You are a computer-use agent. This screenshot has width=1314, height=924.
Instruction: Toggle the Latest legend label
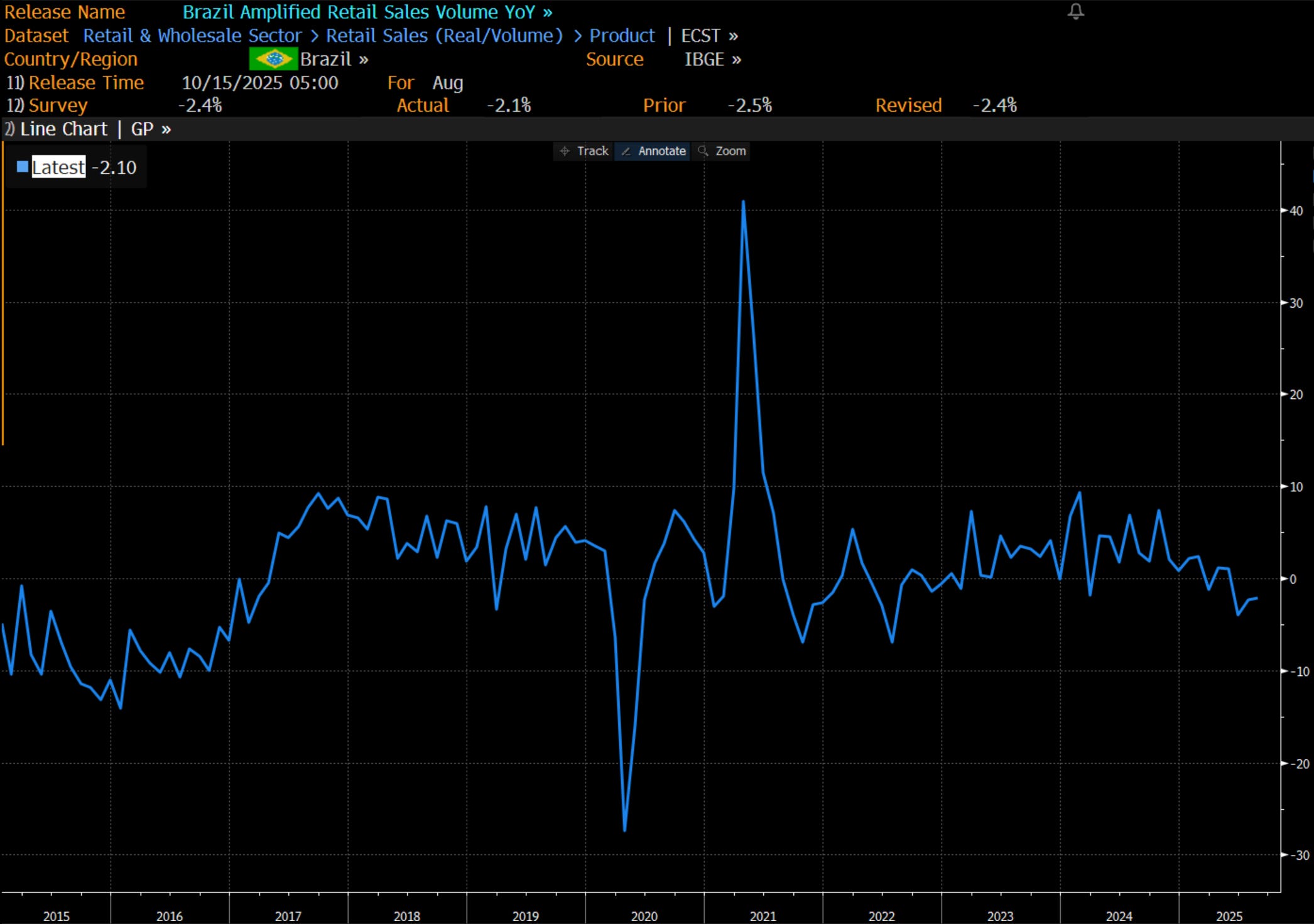[58, 167]
